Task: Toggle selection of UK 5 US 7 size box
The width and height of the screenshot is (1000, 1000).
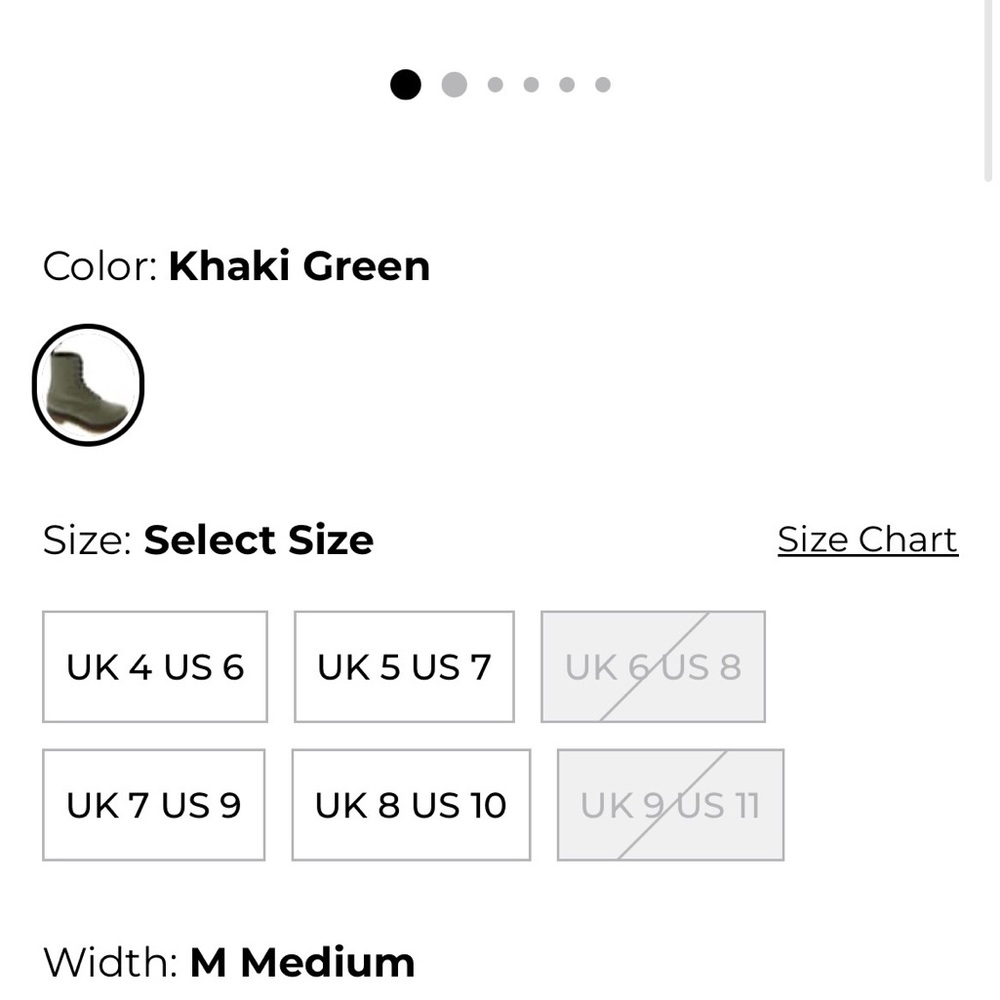Action: tap(403, 666)
